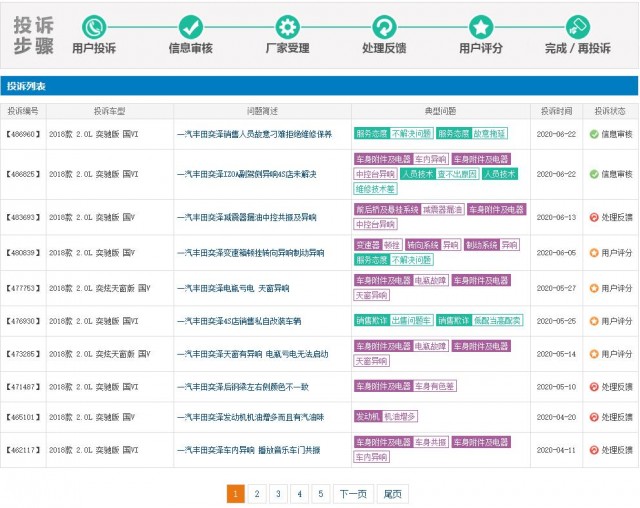Click complaint number 【471487】
Screen dimensions: 640x508
pos(23,387)
